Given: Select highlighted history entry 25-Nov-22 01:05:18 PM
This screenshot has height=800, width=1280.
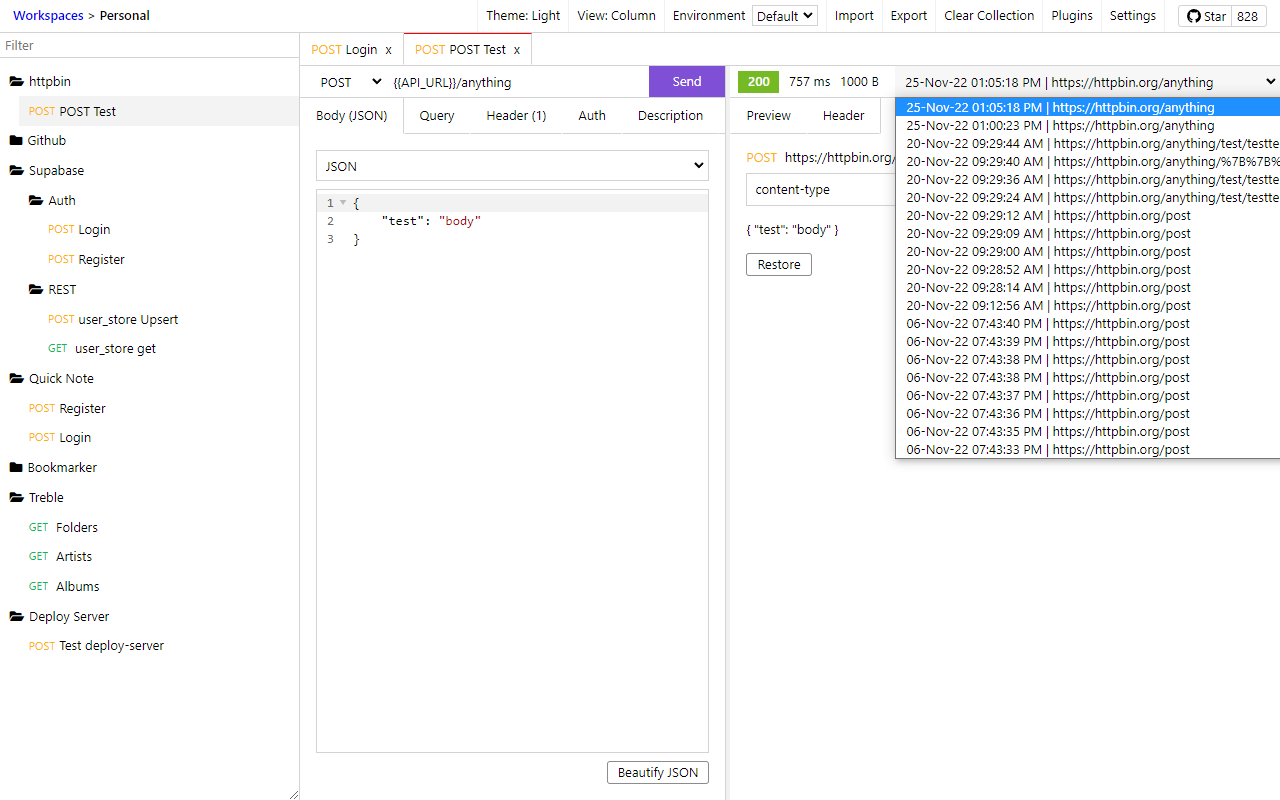Looking at the screenshot, I should [x=1088, y=108].
